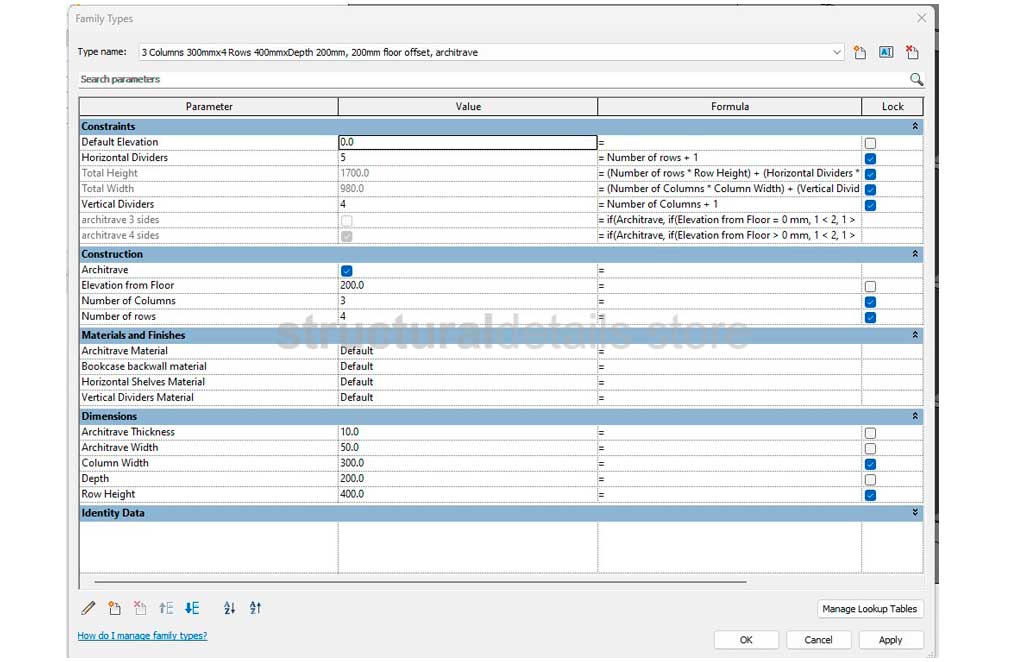Click the Edit Parameter pencil icon
This screenshot has height=662, width=1024.
coord(88,608)
